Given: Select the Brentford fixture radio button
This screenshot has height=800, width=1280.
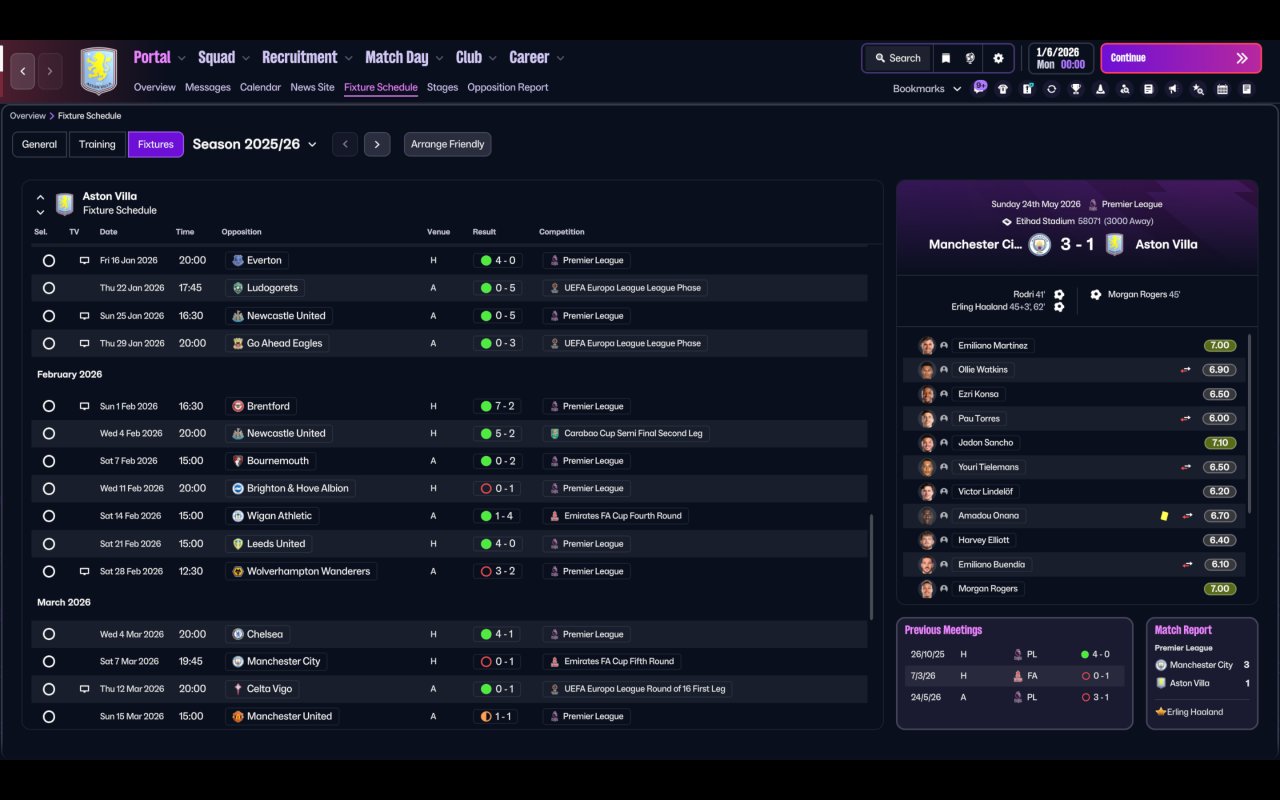Looking at the screenshot, I should tap(48, 406).
